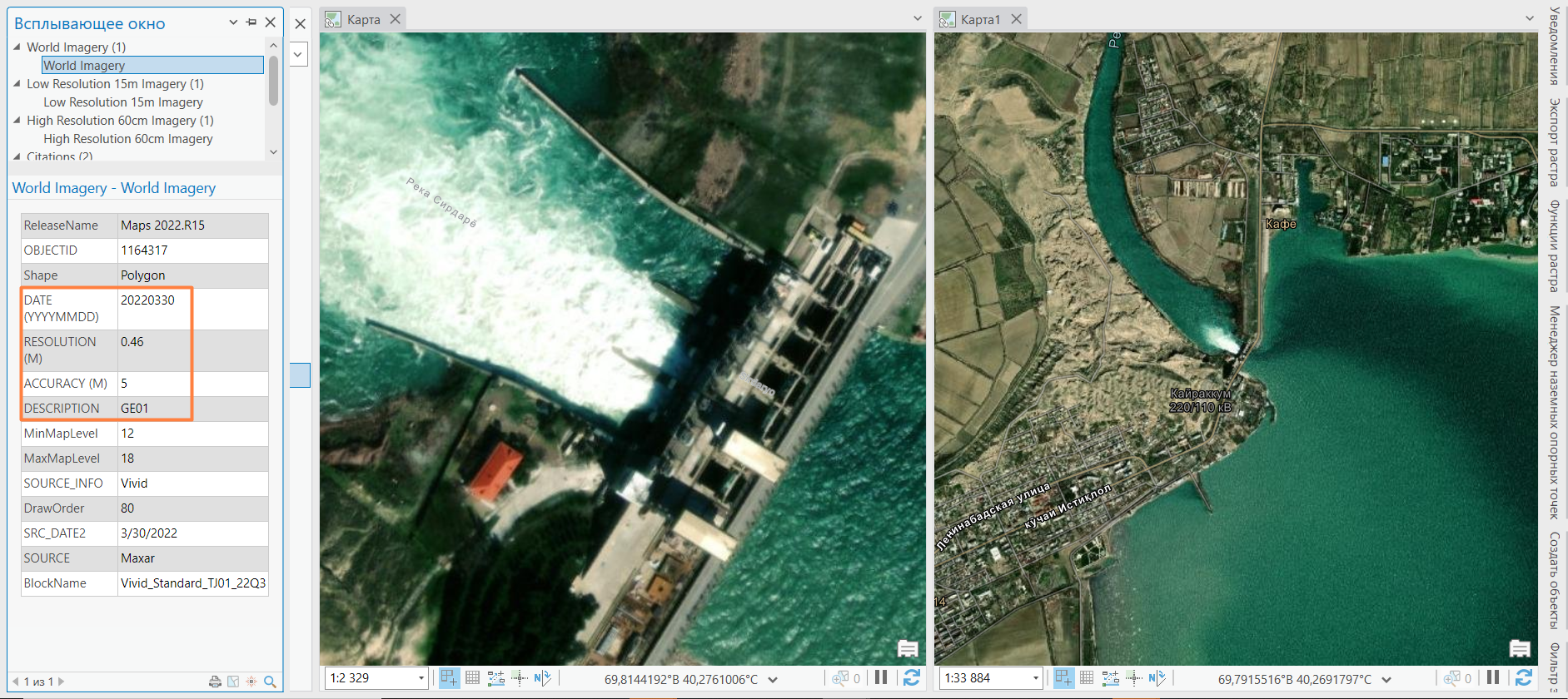Click the print icon in popup pane
The height and width of the screenshot is (699, 1568).
tap(215, 682)
